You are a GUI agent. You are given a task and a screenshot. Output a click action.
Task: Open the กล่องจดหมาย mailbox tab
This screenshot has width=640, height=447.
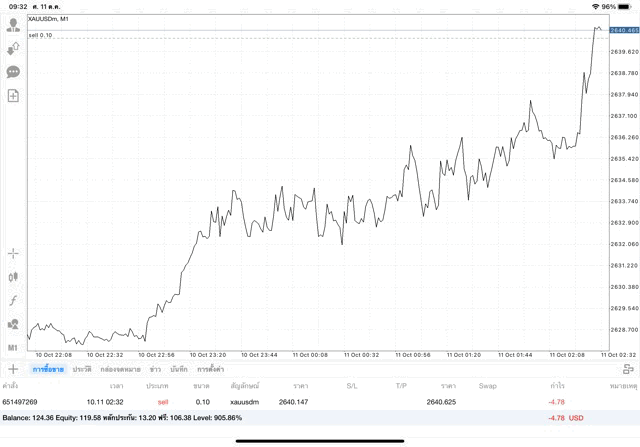pyautogui.click(x=120, y=369)
